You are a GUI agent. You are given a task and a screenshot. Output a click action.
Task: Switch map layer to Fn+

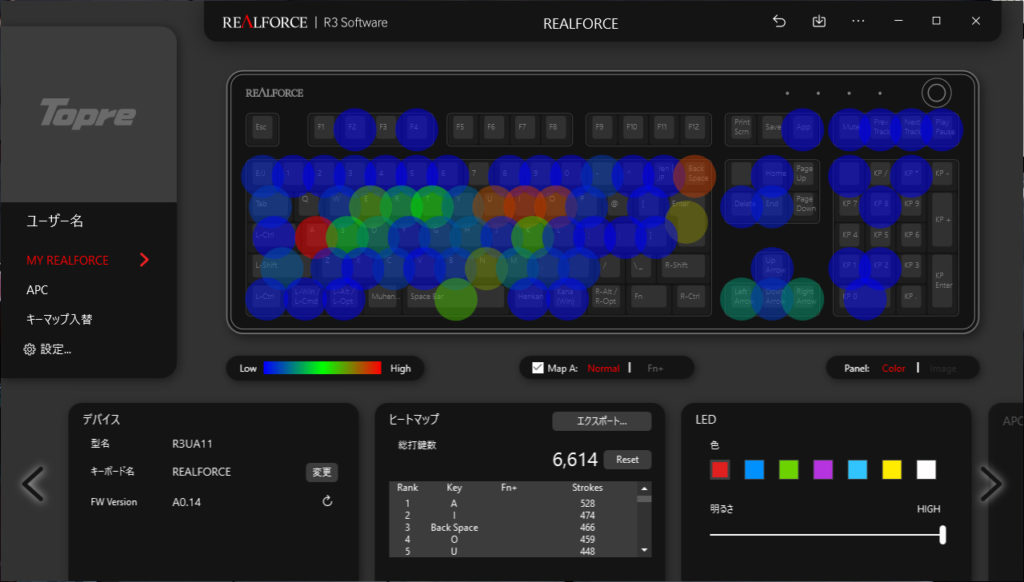655,368
